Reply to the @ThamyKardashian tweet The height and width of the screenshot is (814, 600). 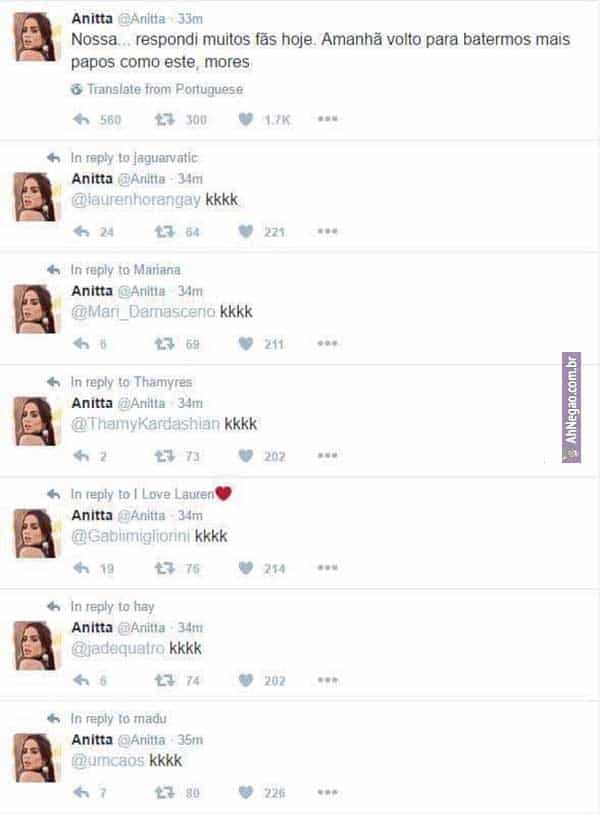point(81,456)
